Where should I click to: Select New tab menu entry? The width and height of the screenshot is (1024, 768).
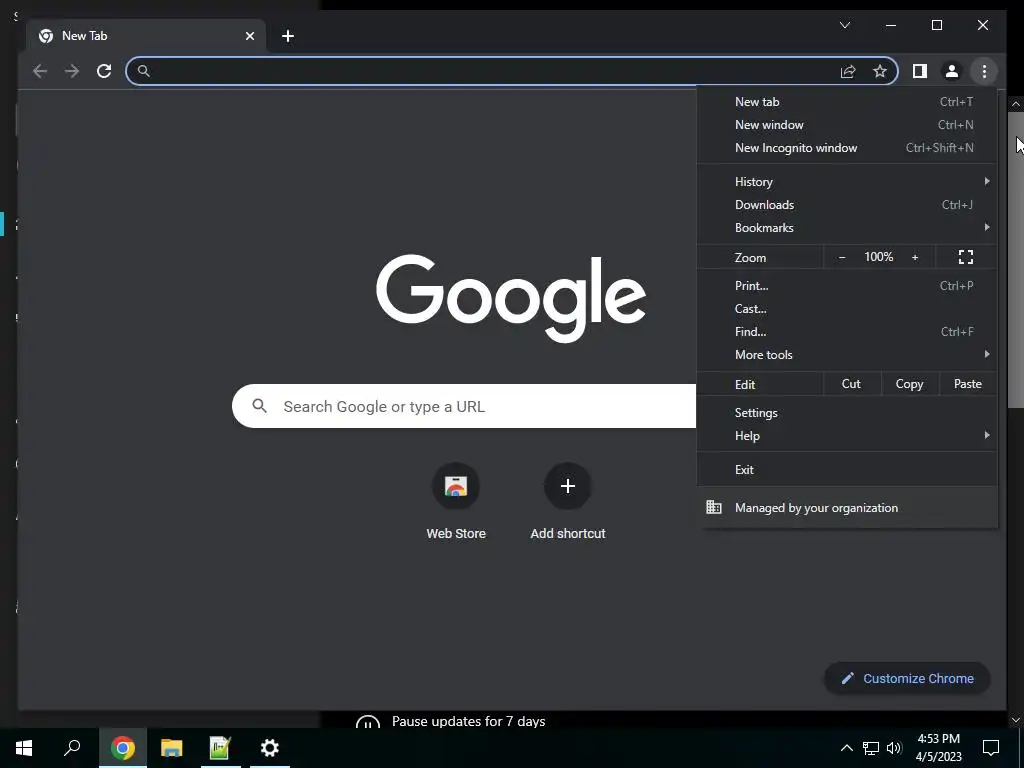click(x=847, y=102)
